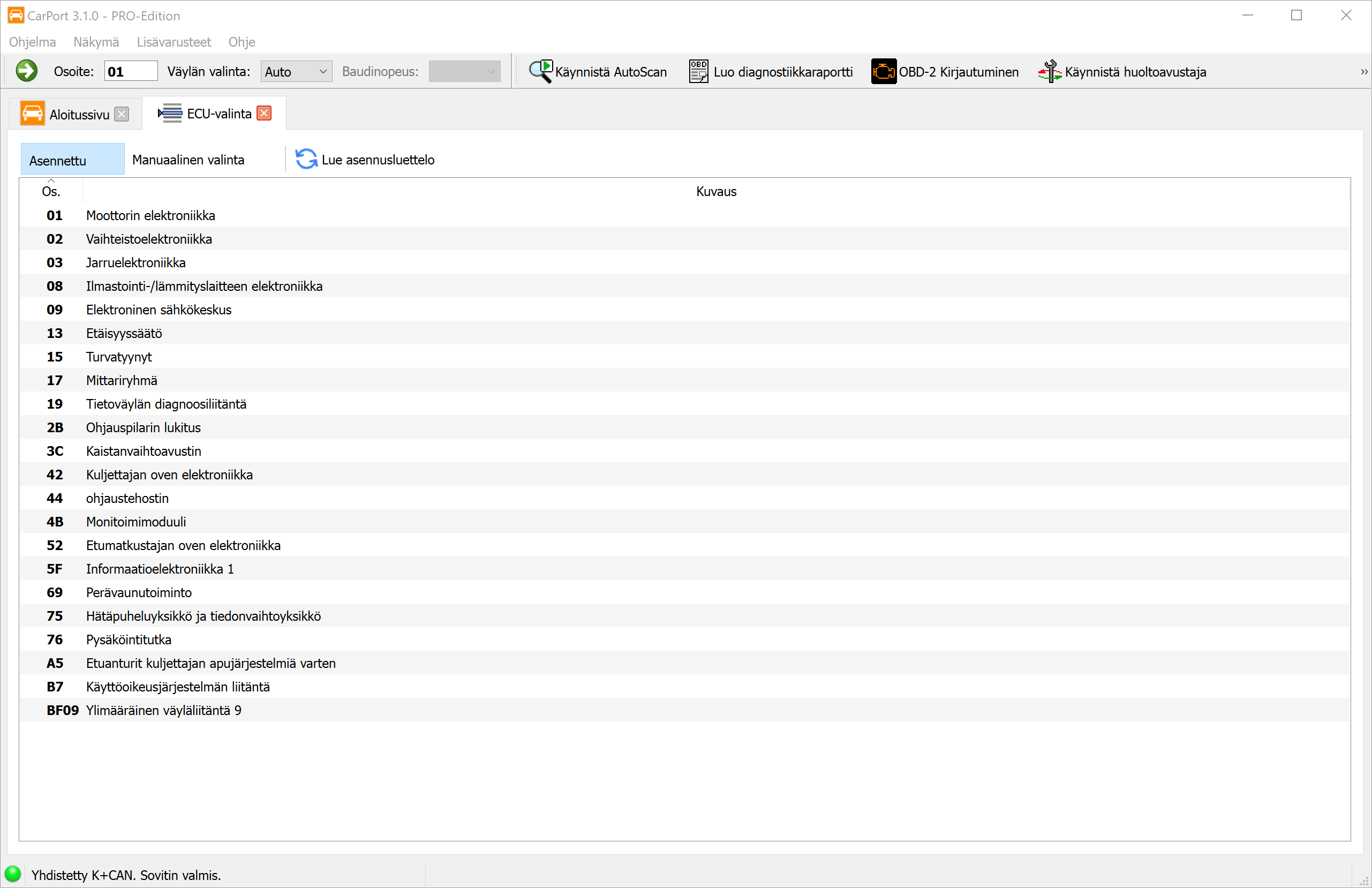
Task: Open the Lisävarusteet menu
Action: tap(174, 42)
